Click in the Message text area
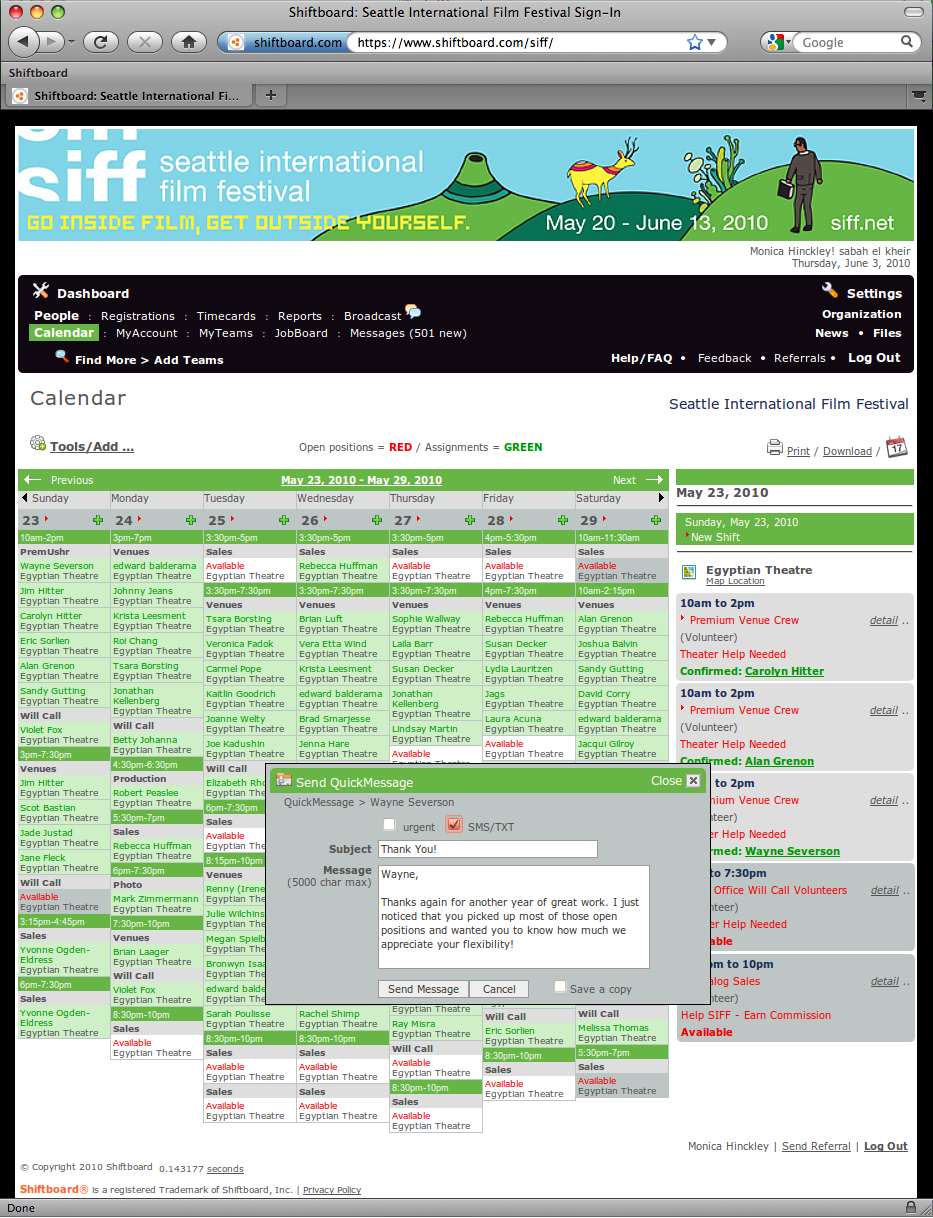Viewport: 933px width, 1218px height. pyautogui.click(x=514, y=917)
